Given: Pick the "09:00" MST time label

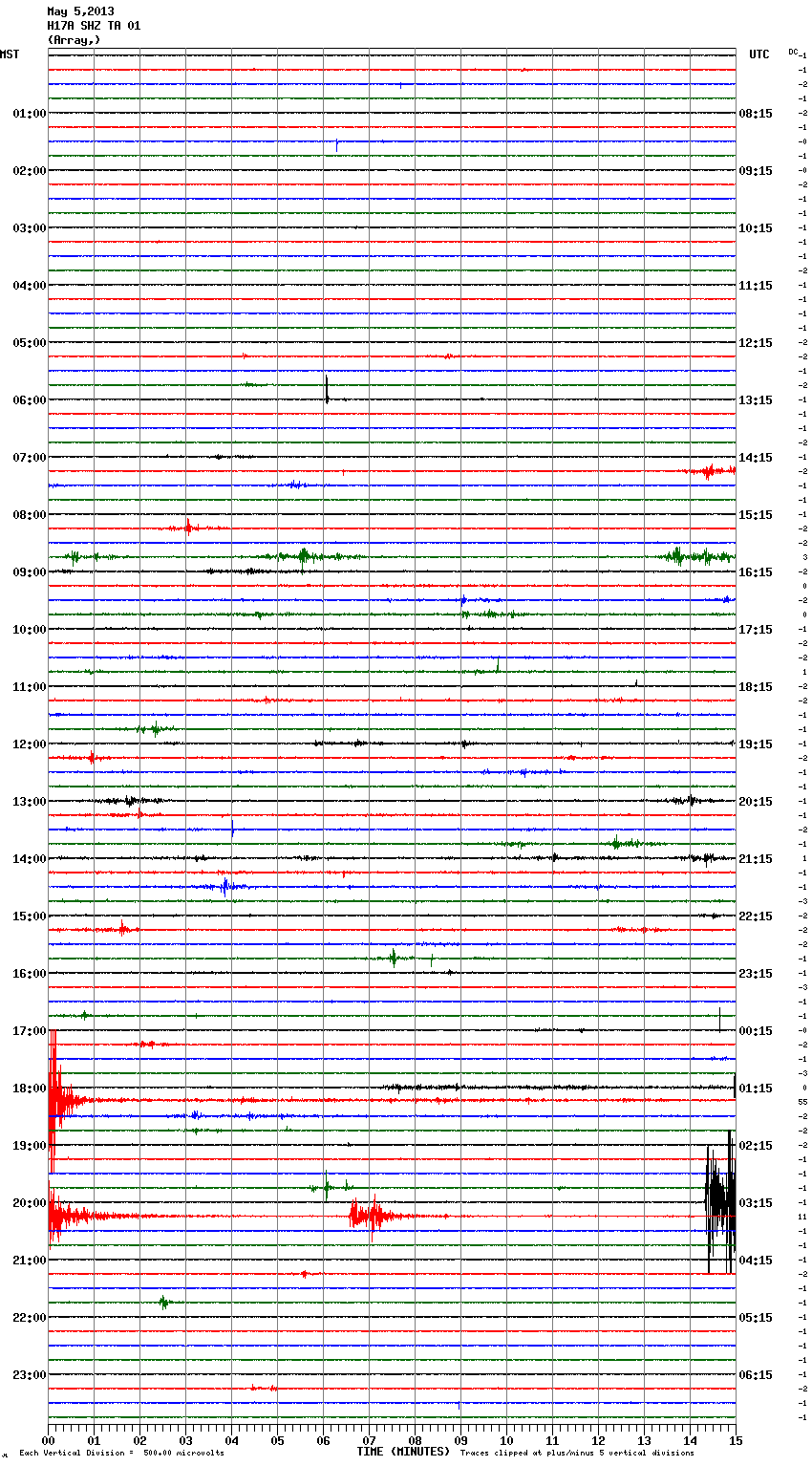Looking at the screenshot, I should coord(30,572).
